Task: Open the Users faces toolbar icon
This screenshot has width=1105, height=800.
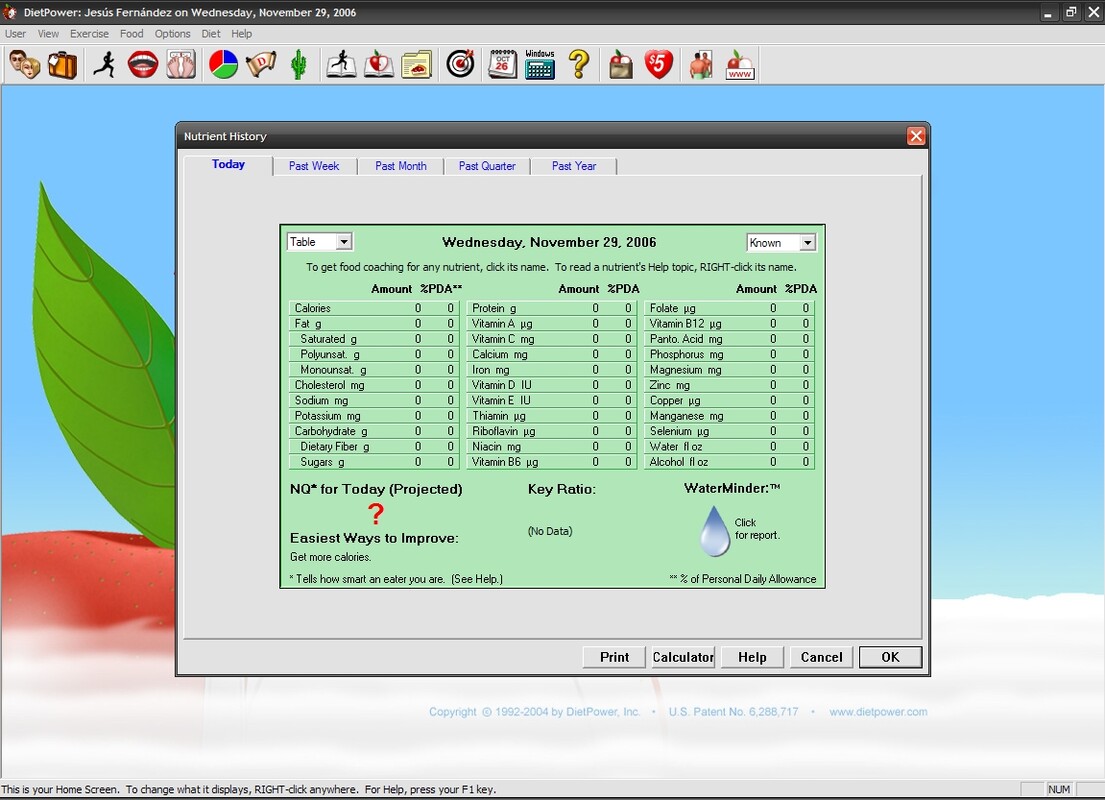Action: pyautogui.click(x=25, y=64)
